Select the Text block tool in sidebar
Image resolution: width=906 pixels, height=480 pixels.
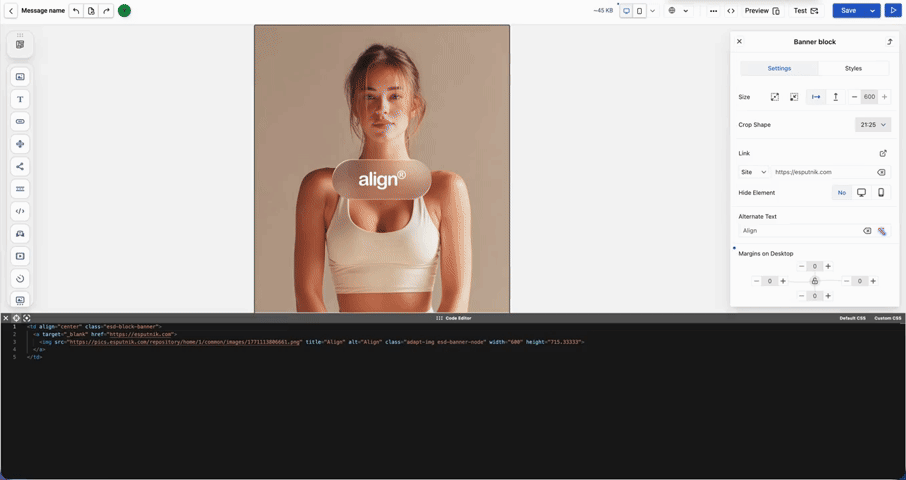point(20,99)
